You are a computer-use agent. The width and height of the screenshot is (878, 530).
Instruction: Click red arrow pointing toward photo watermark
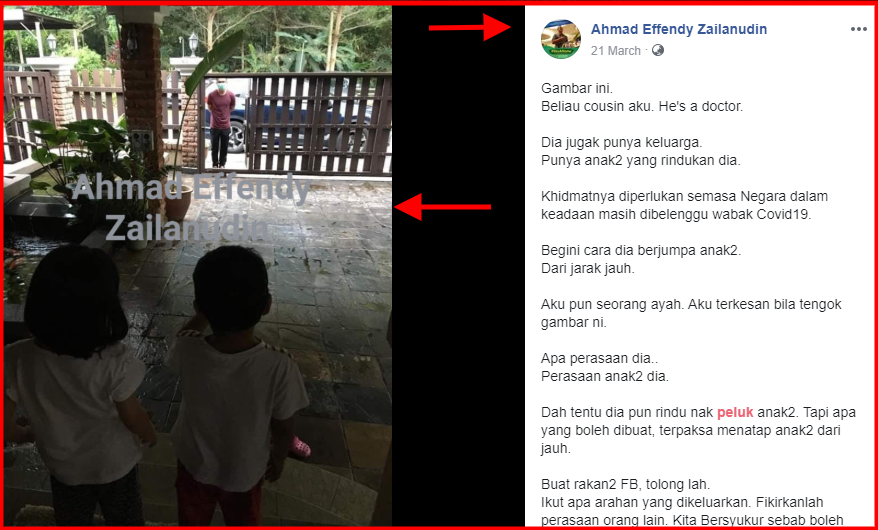[442, 207]
